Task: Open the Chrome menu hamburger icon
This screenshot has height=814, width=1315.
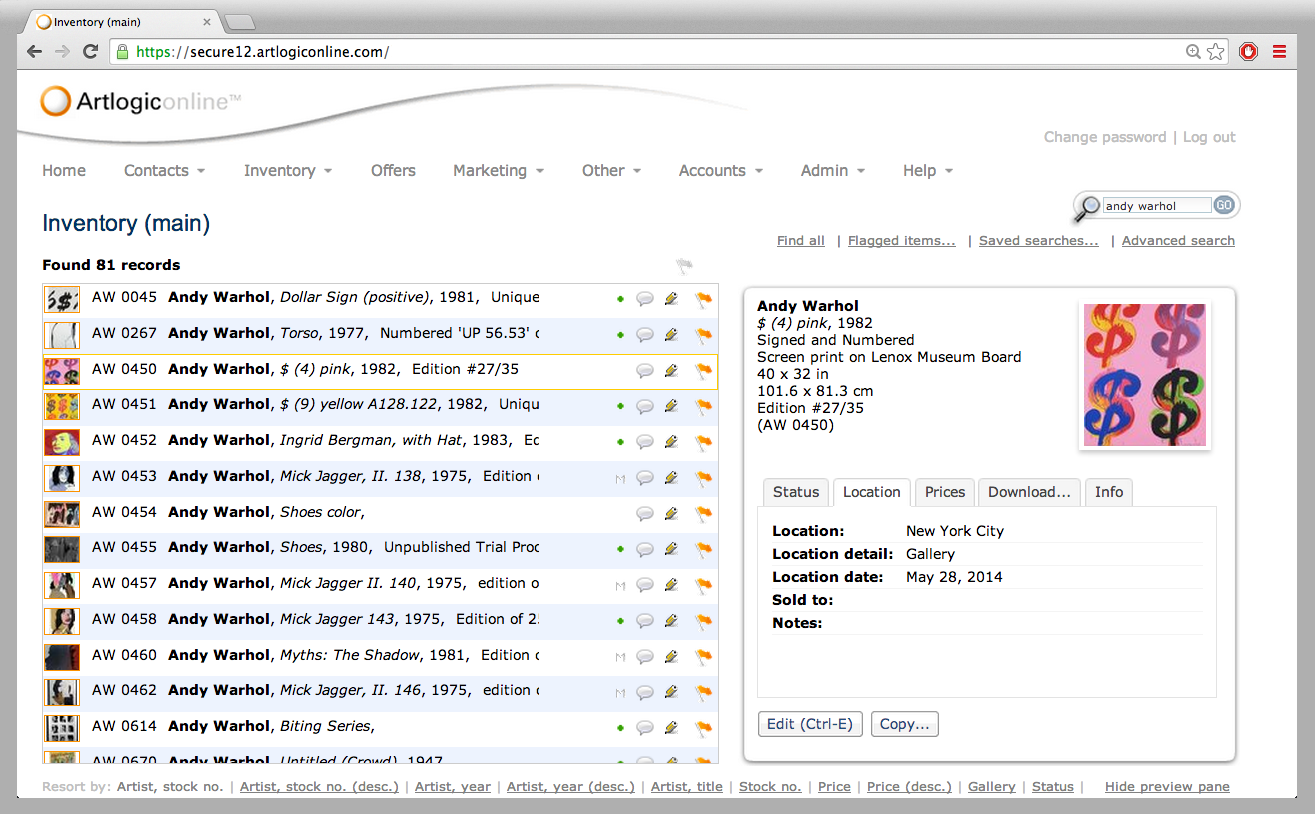Action: [x=1279, y=52]
